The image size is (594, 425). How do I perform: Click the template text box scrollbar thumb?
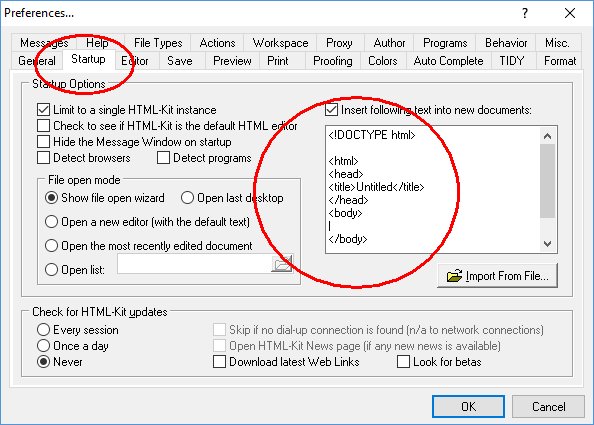point(547,181)
